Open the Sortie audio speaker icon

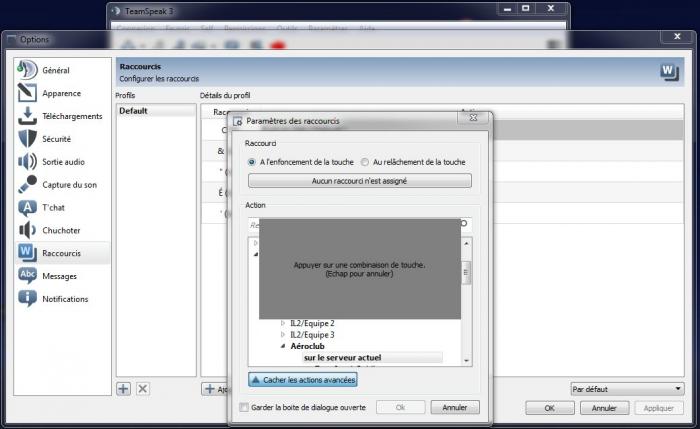coord(27,161)
